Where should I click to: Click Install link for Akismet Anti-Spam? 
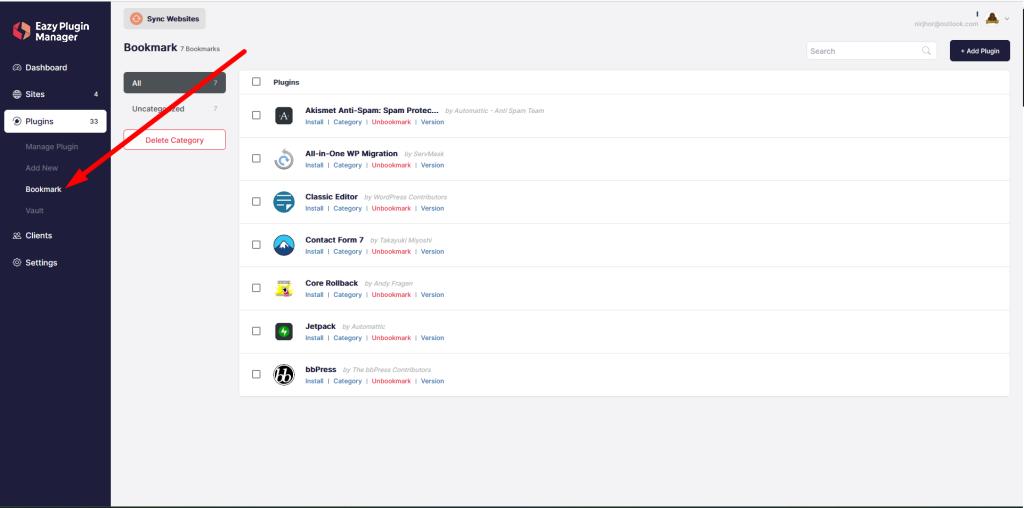click(314, 122)
